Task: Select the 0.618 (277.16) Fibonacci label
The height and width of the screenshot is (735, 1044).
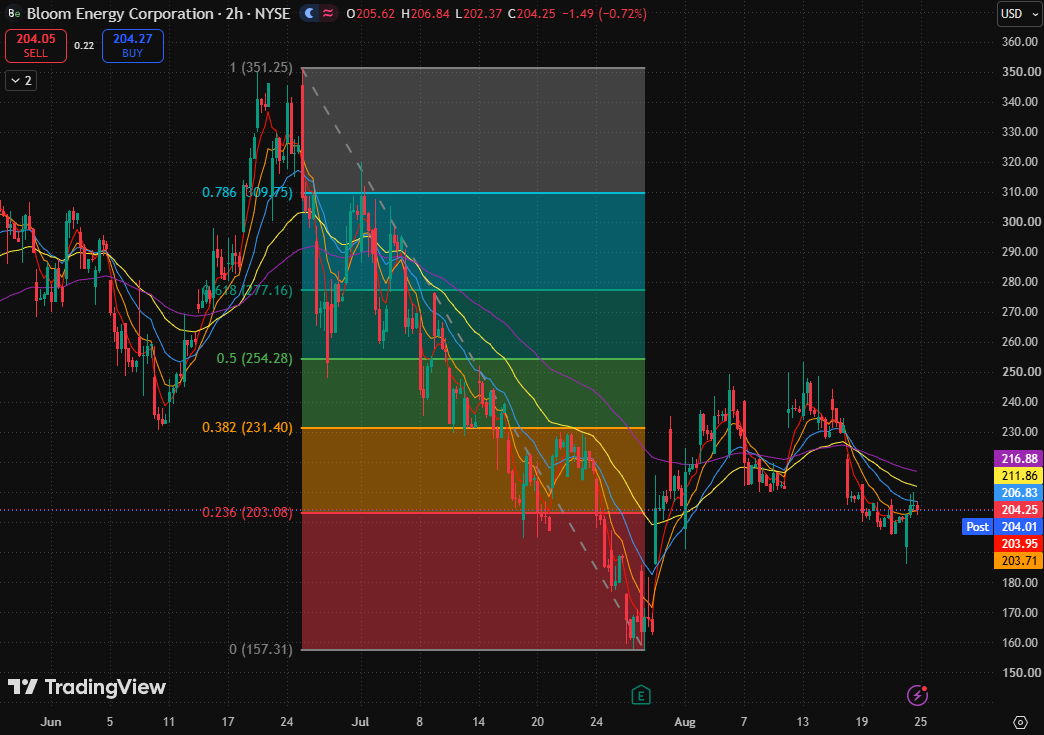Action: click(x=247, y=290)
